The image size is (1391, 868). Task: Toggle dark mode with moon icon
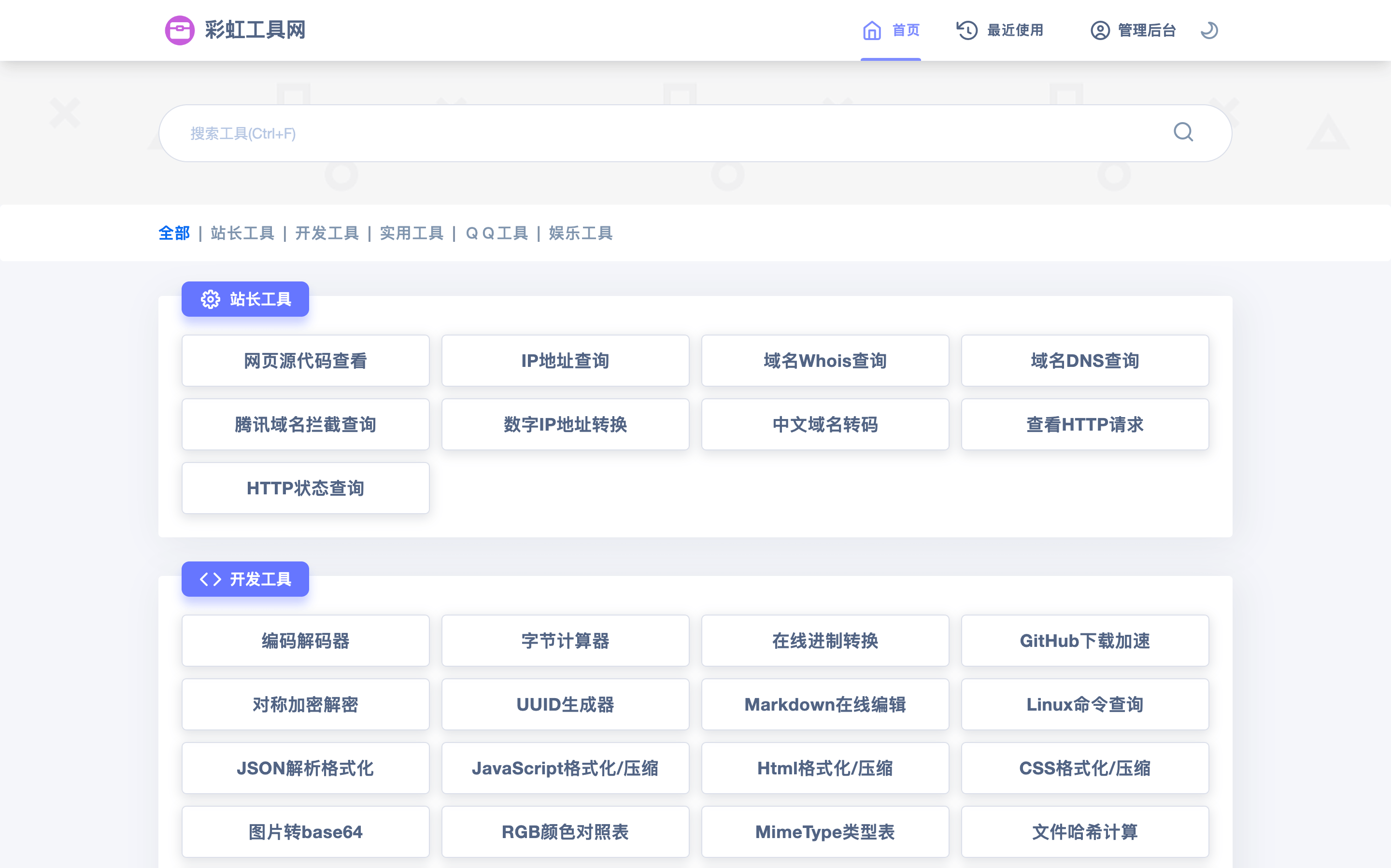click(1209, 30)
